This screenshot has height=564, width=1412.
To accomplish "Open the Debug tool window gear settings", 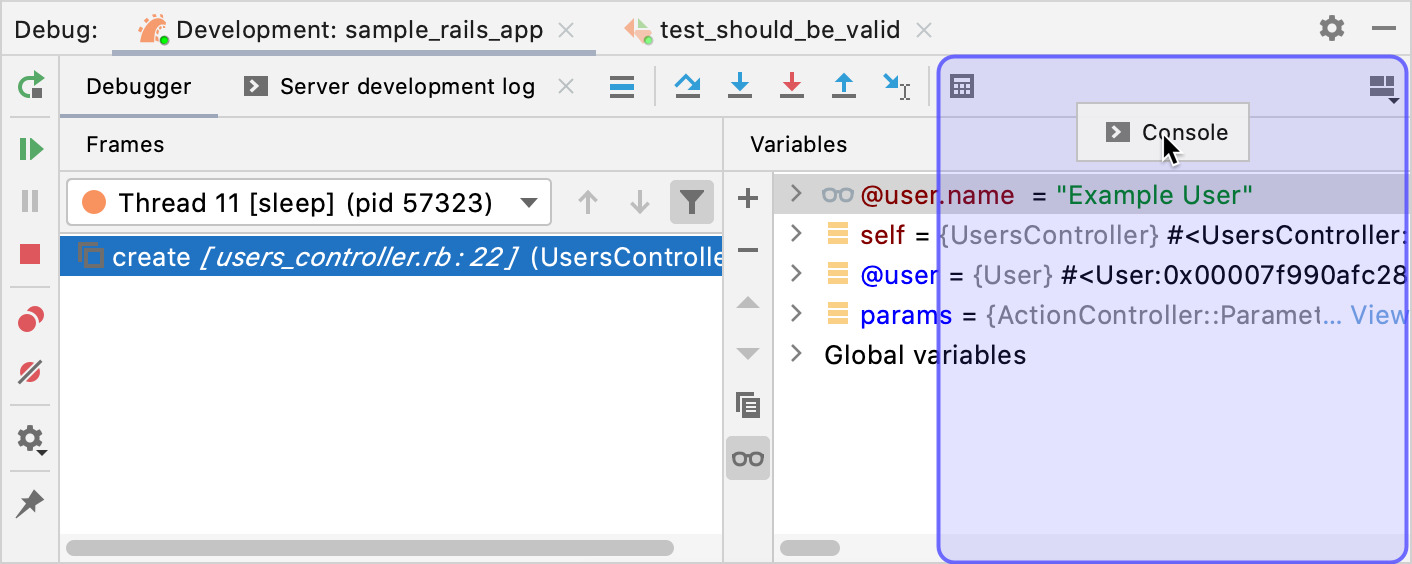I will (x=1332, y=28).
